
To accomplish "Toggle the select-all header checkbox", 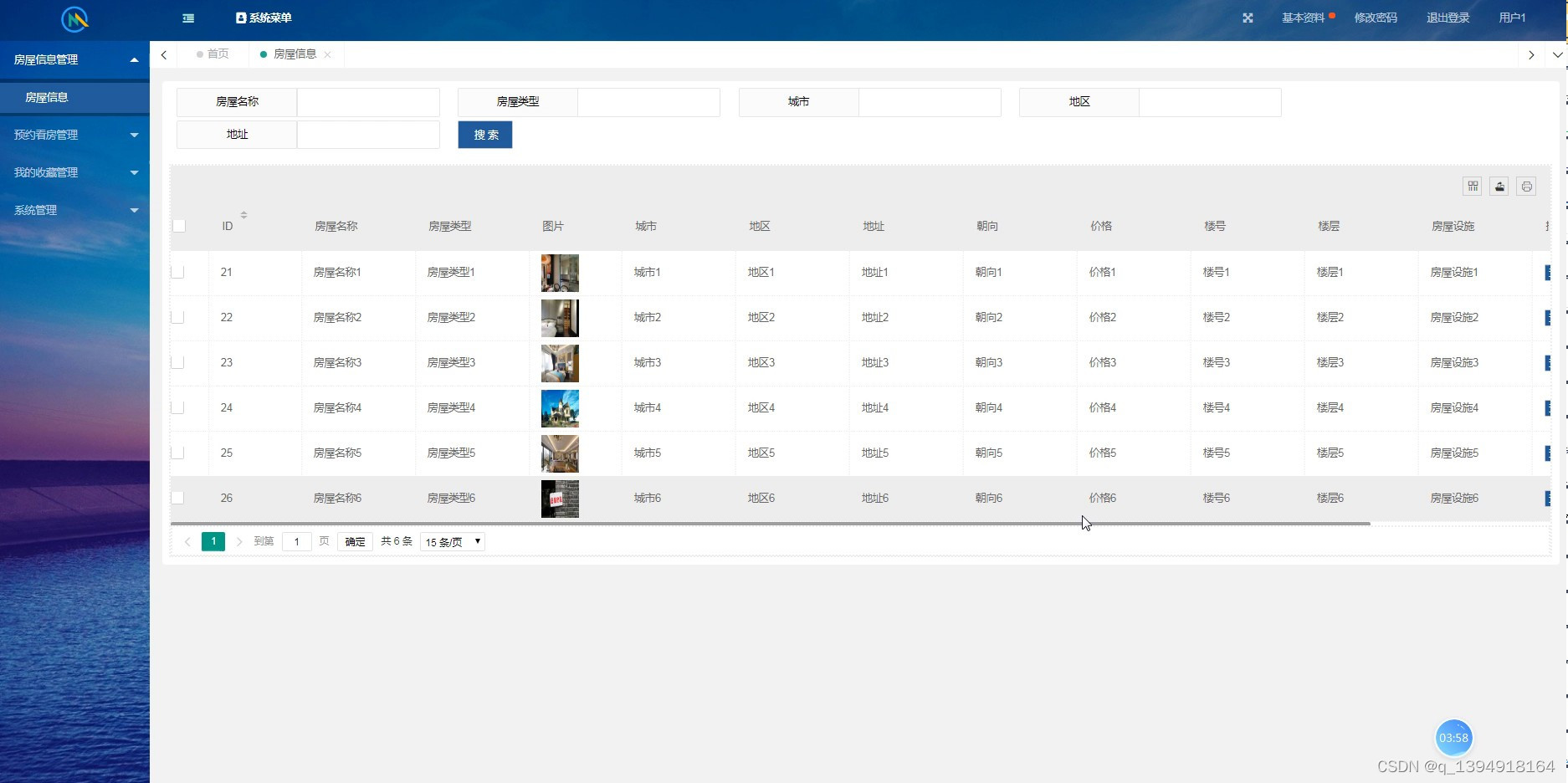I will [178, 226].
